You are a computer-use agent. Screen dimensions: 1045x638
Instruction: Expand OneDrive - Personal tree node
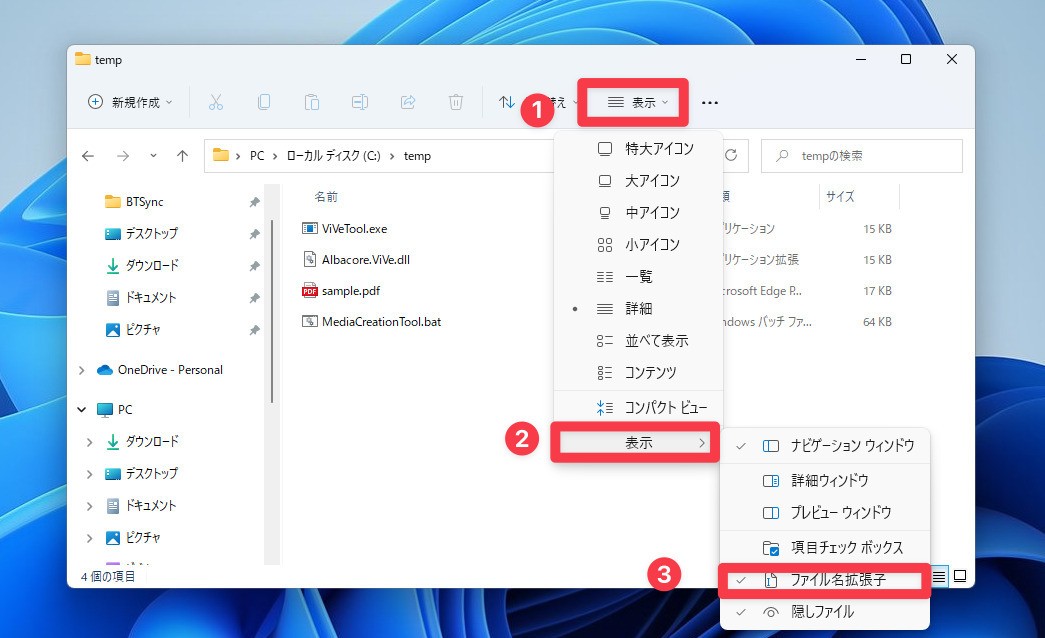(81, 370)
